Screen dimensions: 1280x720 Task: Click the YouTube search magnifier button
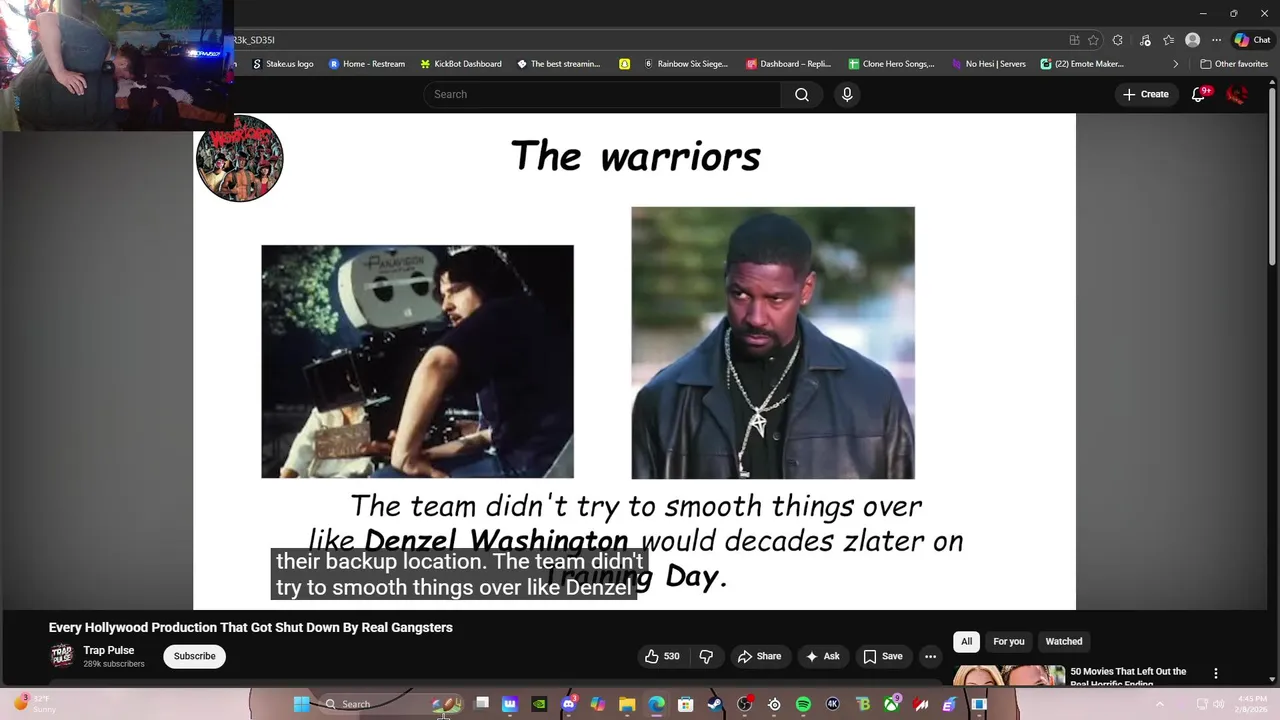click(x=802, y=94)
